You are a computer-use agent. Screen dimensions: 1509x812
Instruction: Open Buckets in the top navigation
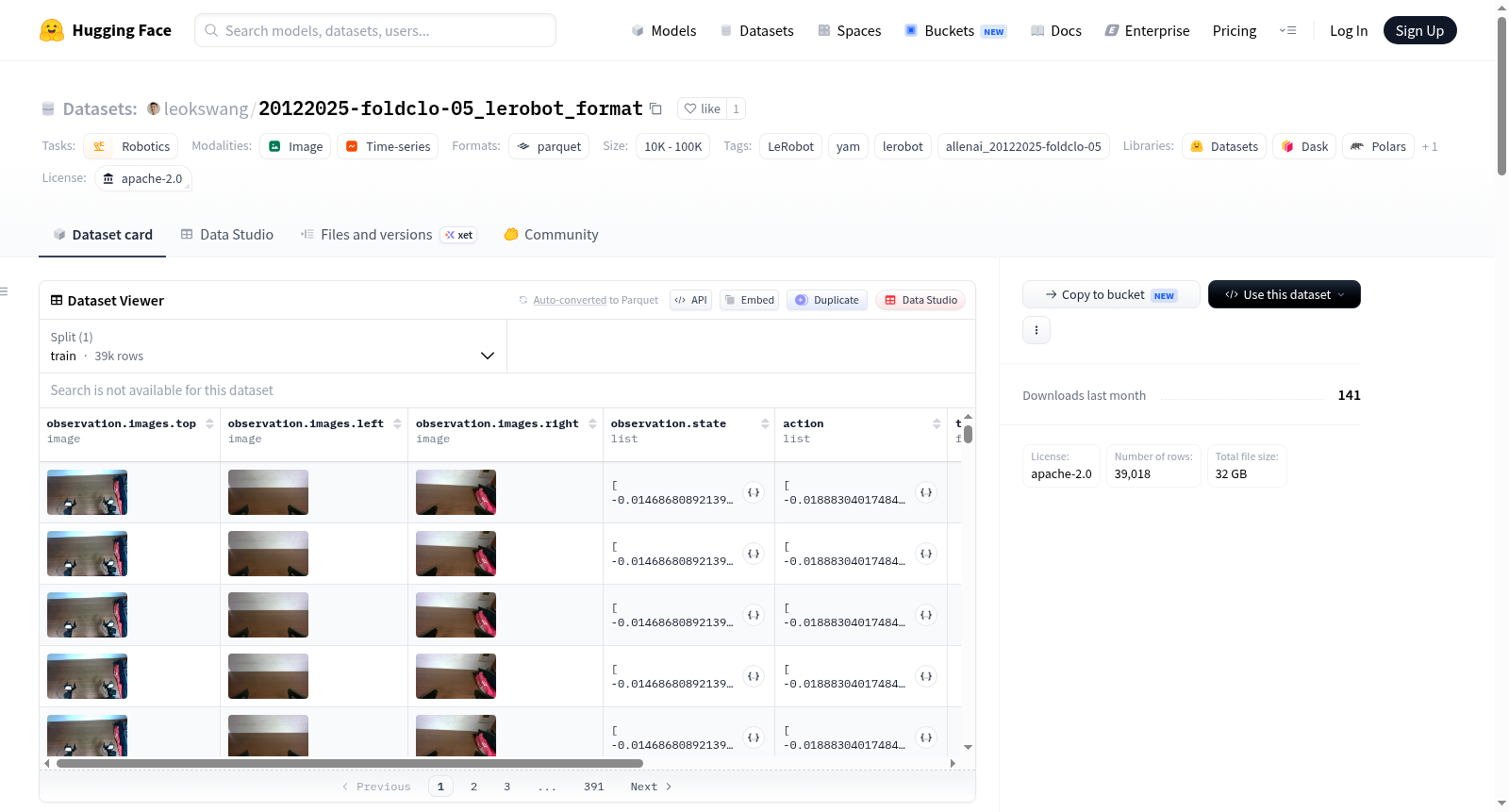point(955,31)
